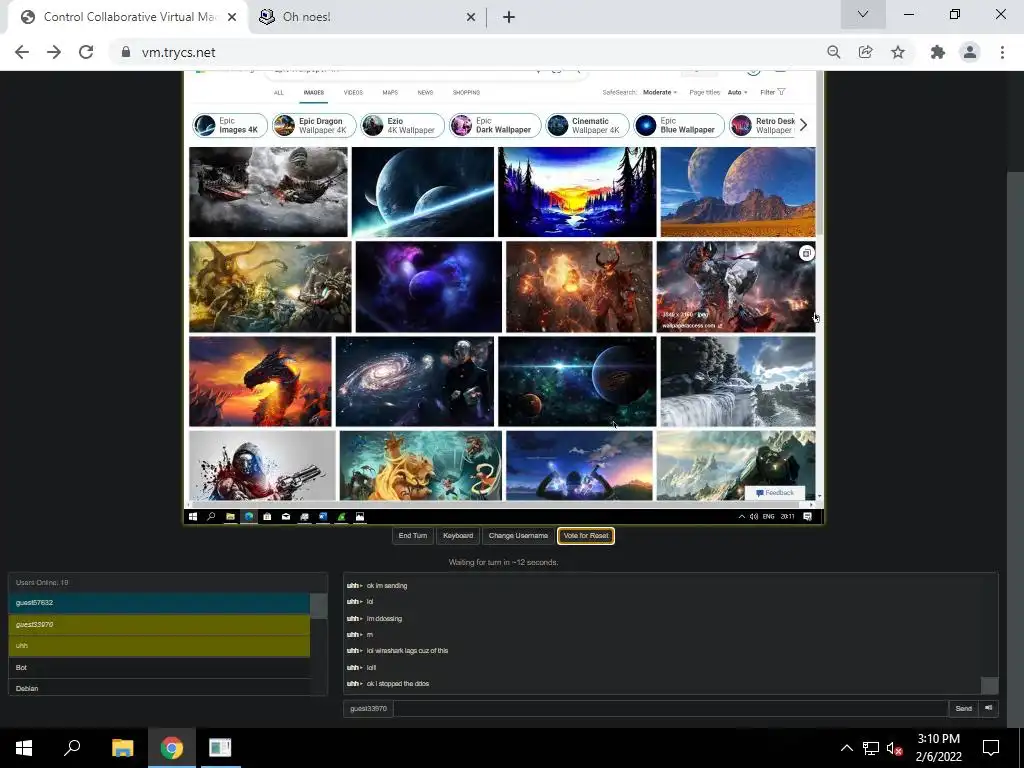Click the Change Username button
The image size is (1024, 768).
coord(518,536)
